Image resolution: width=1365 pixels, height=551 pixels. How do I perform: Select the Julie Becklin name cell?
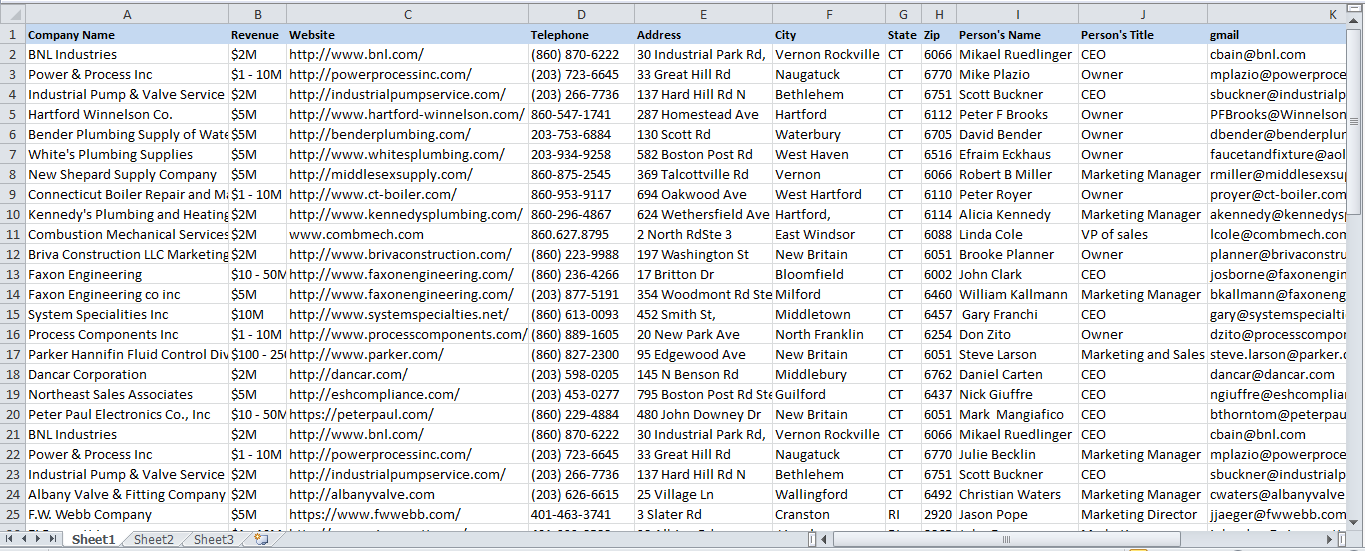pos(1017,454)
